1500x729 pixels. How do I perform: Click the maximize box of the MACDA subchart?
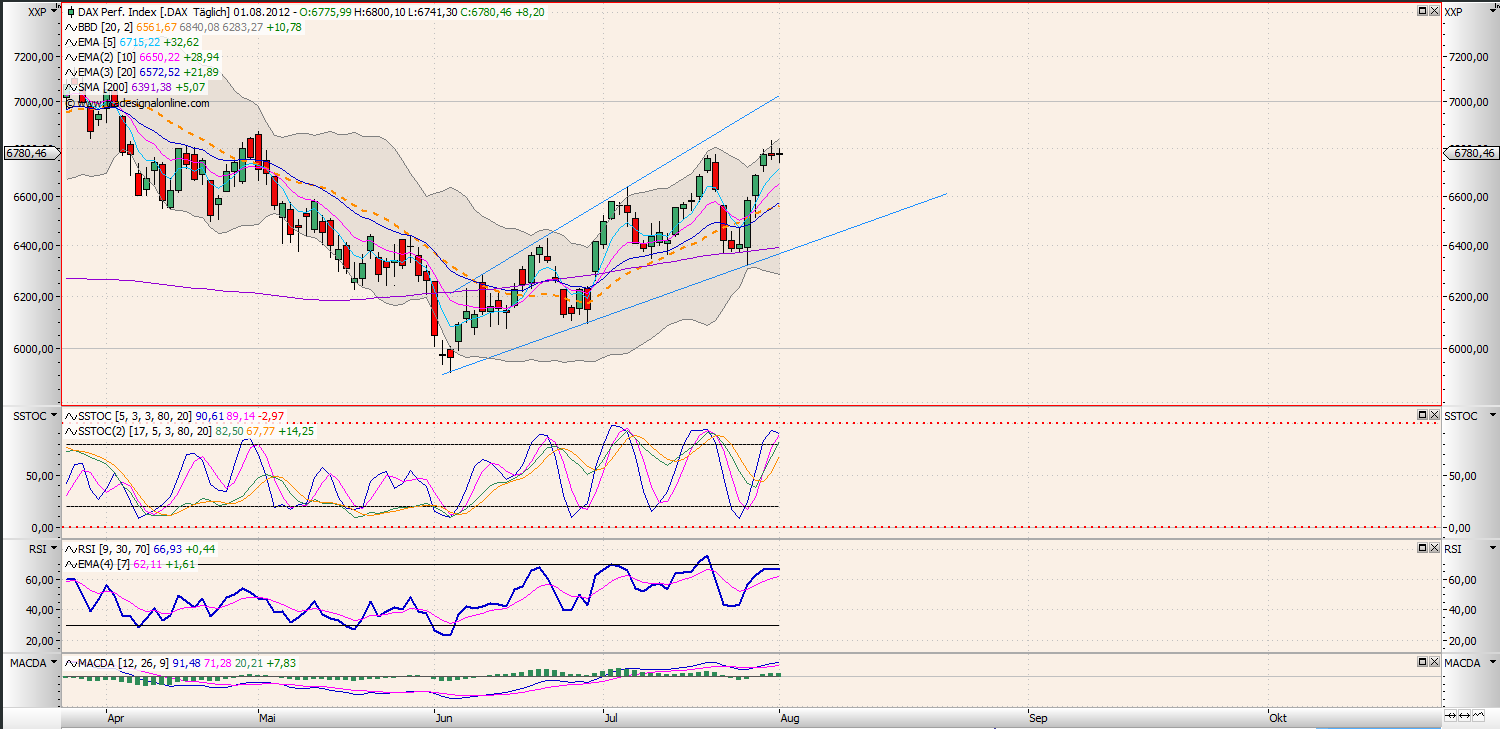(x=1421, y=661)
